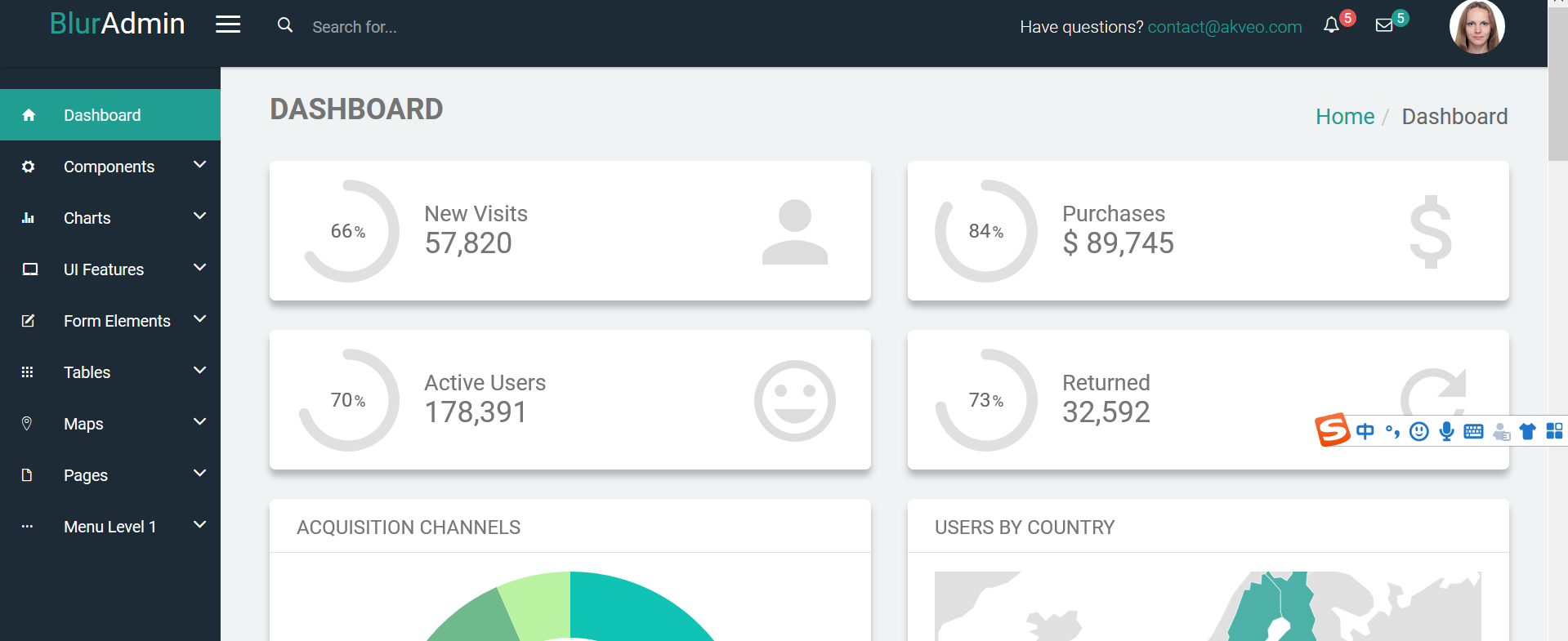Click the search magnifier icon
1568x641 pixels.
pyautogui.click(x=285, y=25)
